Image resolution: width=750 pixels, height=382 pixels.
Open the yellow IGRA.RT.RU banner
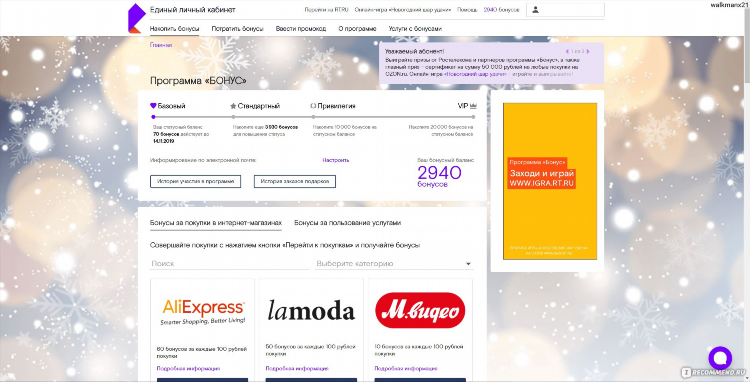click(550, 181)
